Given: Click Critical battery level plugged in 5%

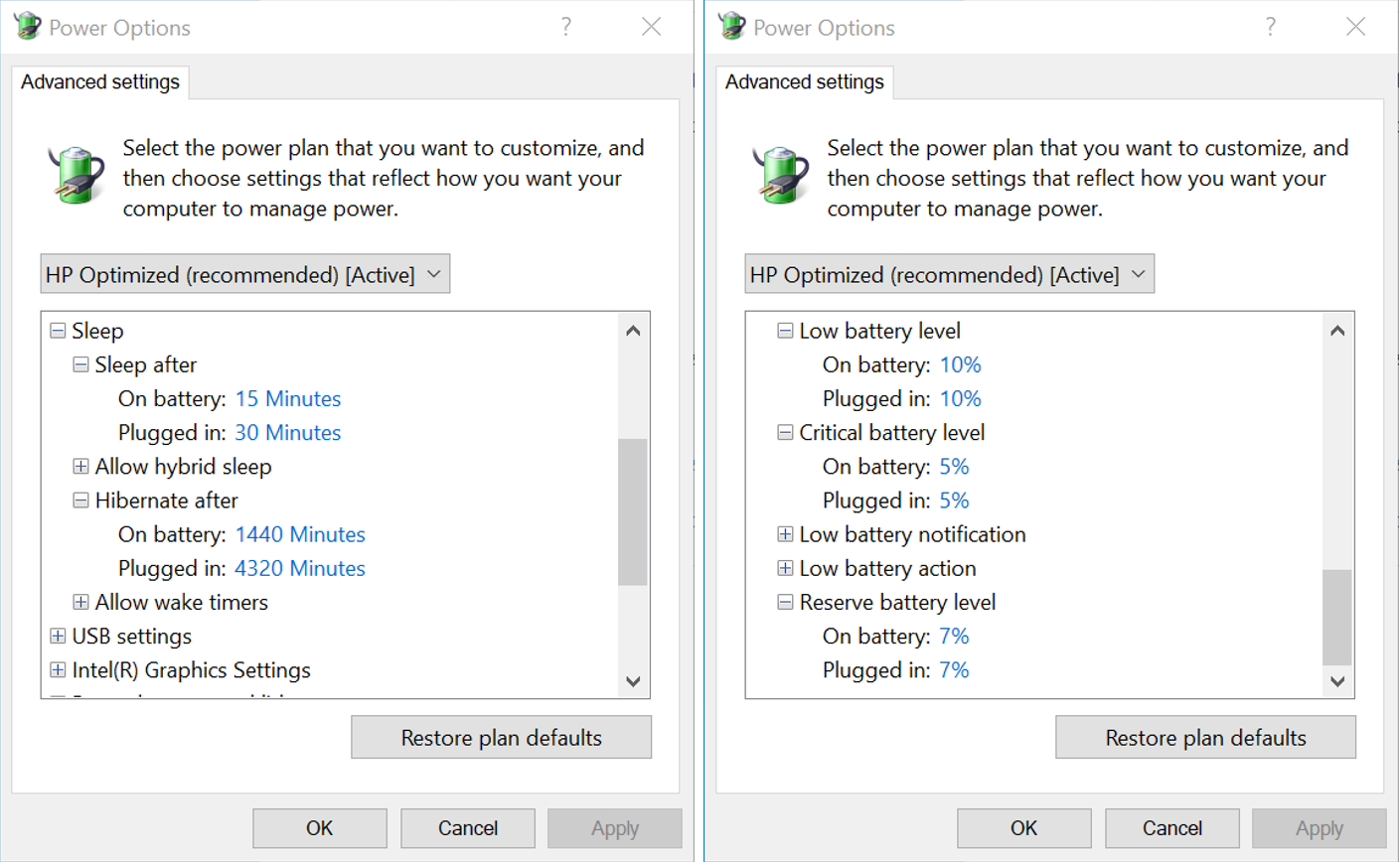Looking at the screenshot, I should [954, 501].
